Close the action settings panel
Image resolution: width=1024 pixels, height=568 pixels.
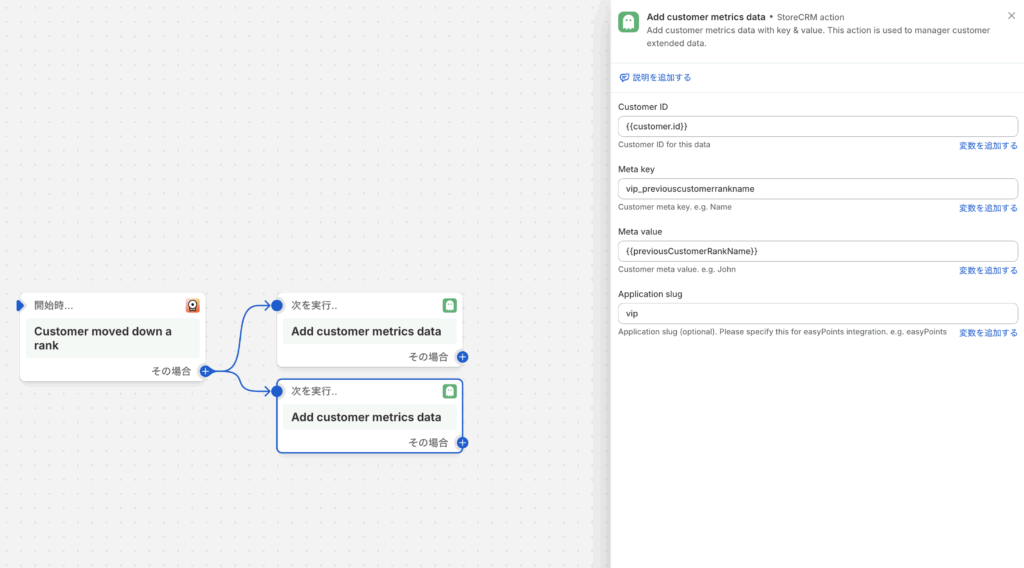coord(1011,16)
